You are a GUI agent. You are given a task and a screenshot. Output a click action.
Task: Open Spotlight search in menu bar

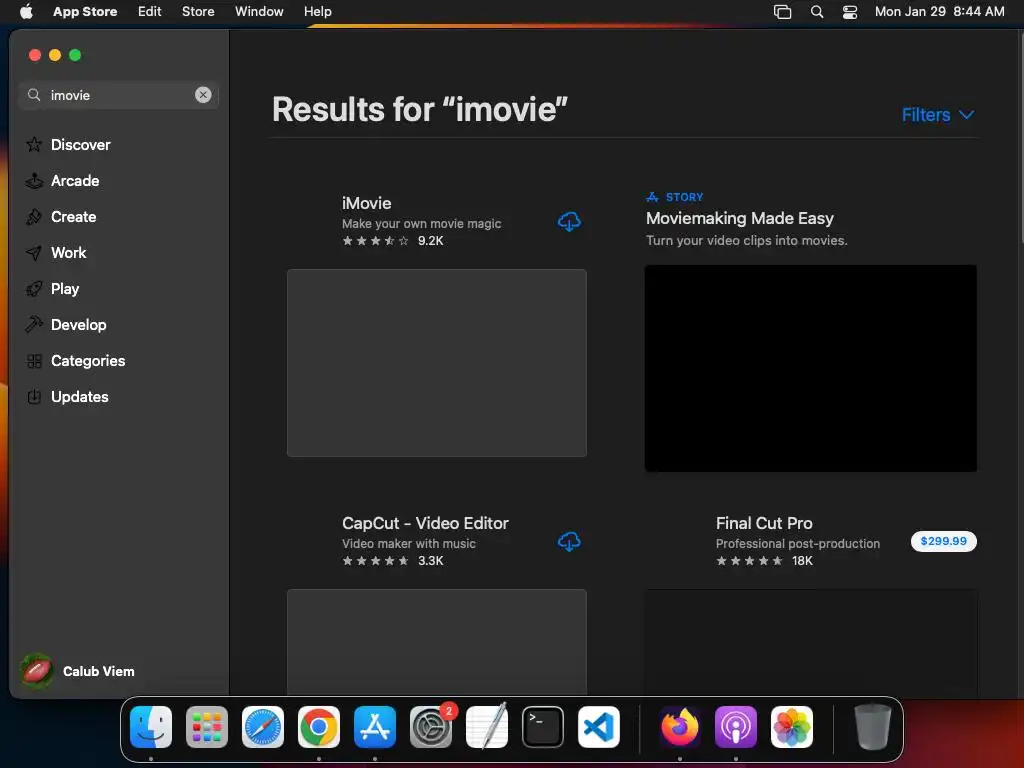(816, 12)
